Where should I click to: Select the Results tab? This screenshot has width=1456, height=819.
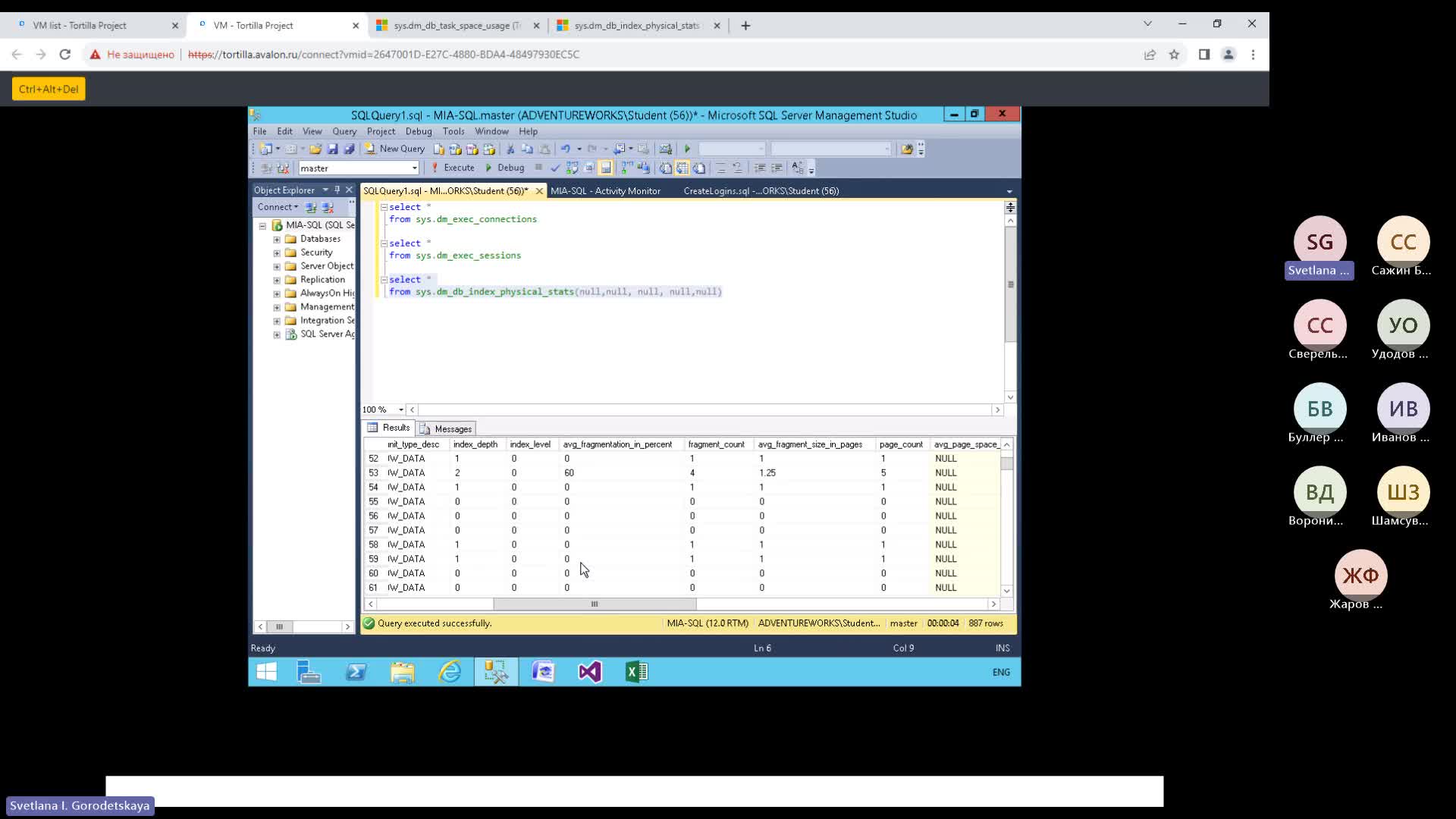click(x=388, y=428)
